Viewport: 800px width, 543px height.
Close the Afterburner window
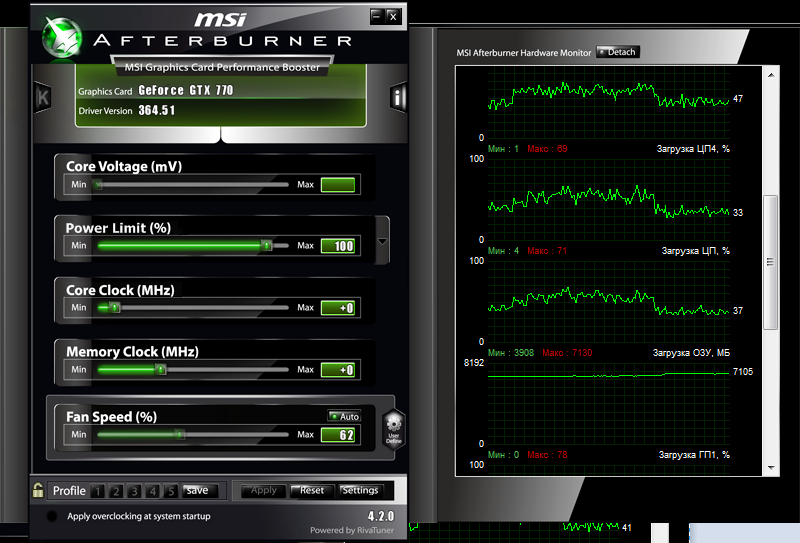click(392, 17)
